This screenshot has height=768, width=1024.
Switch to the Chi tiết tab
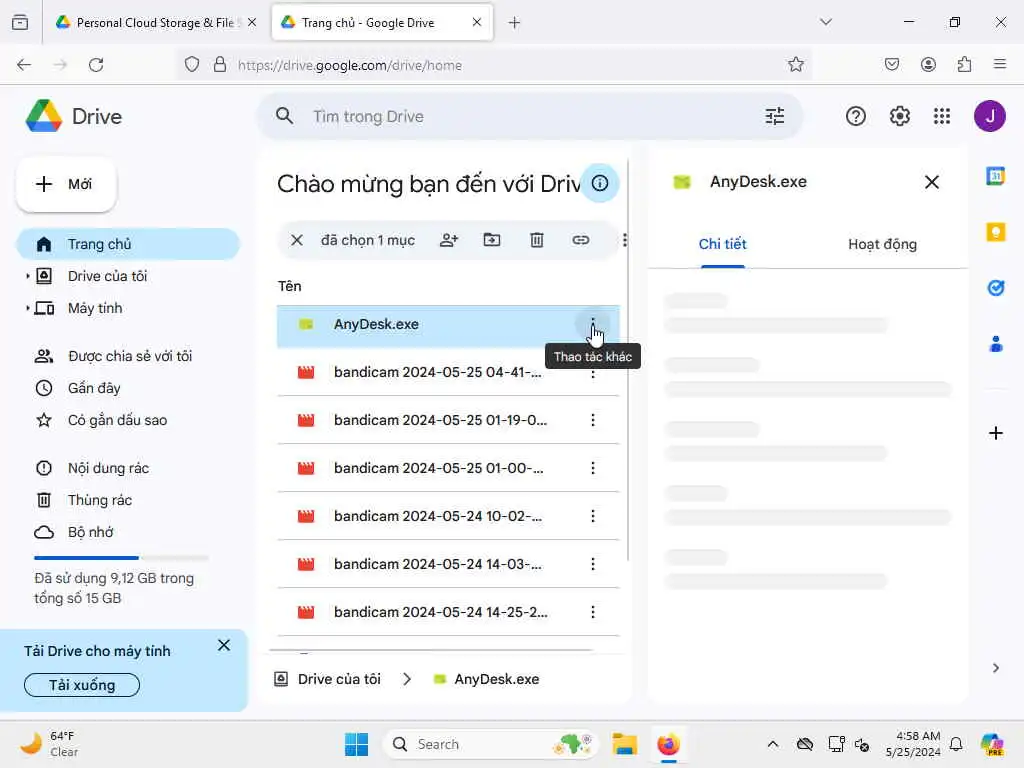[722, 244]
